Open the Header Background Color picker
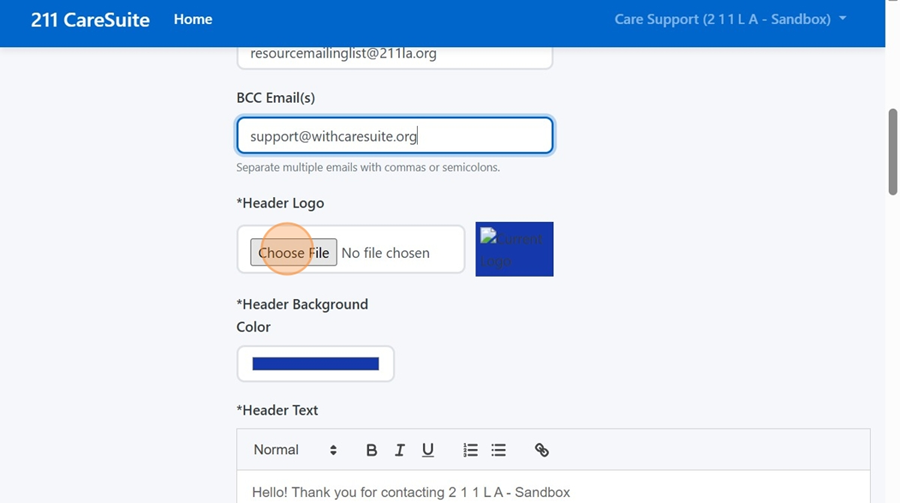This screenshot has height=503, width=900. 315,364
